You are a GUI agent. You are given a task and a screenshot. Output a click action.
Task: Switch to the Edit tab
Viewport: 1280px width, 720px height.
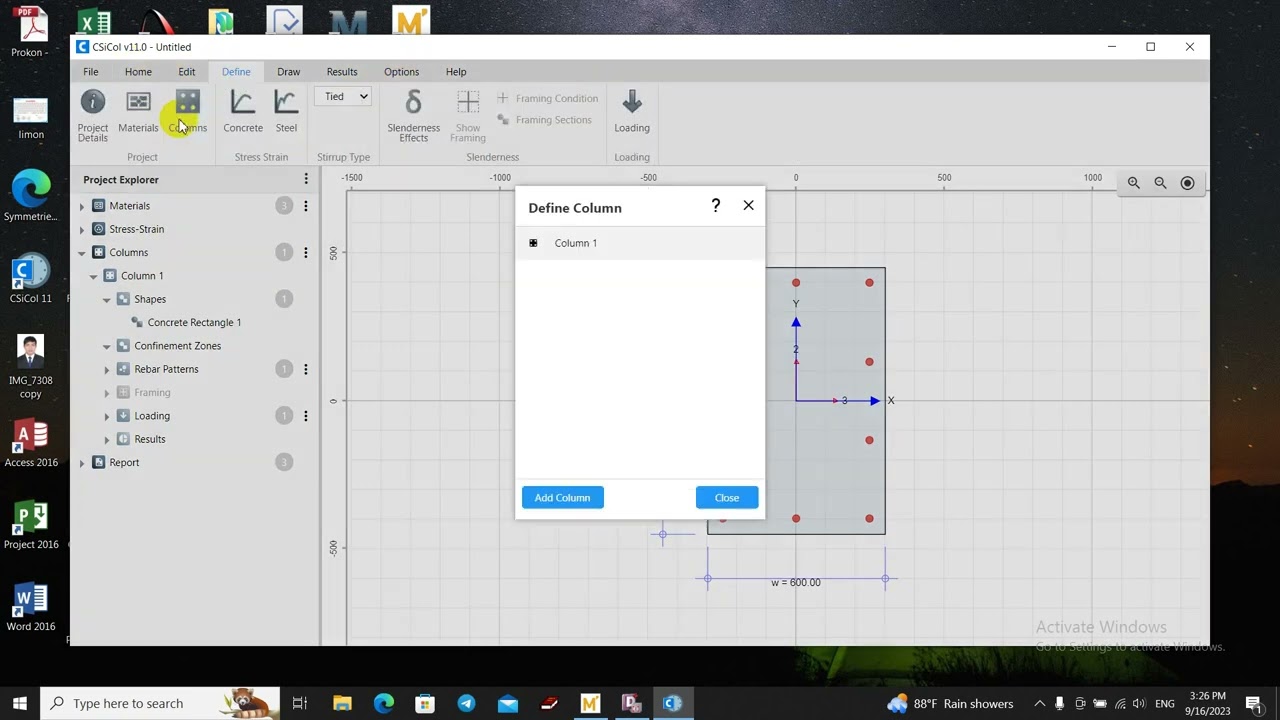click(187, 72)
